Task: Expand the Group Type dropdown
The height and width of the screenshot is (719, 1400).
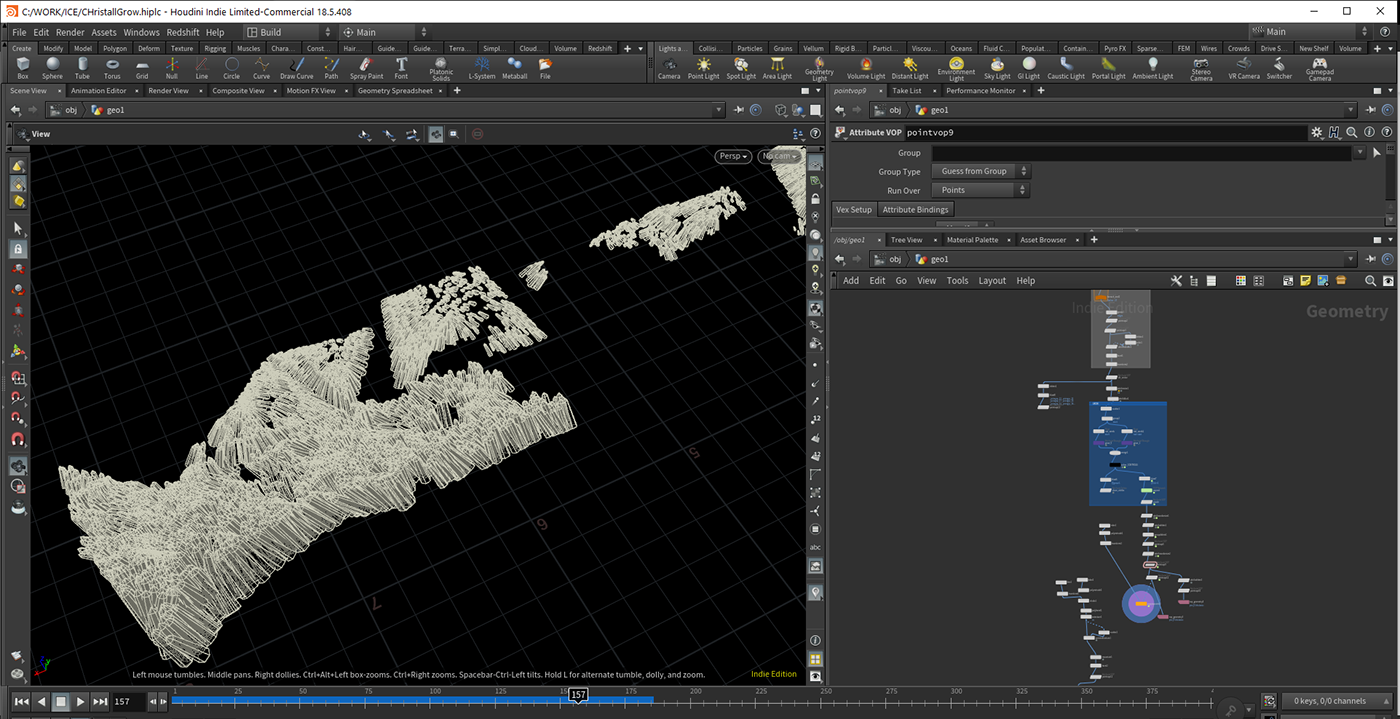Action: point(979,171)
